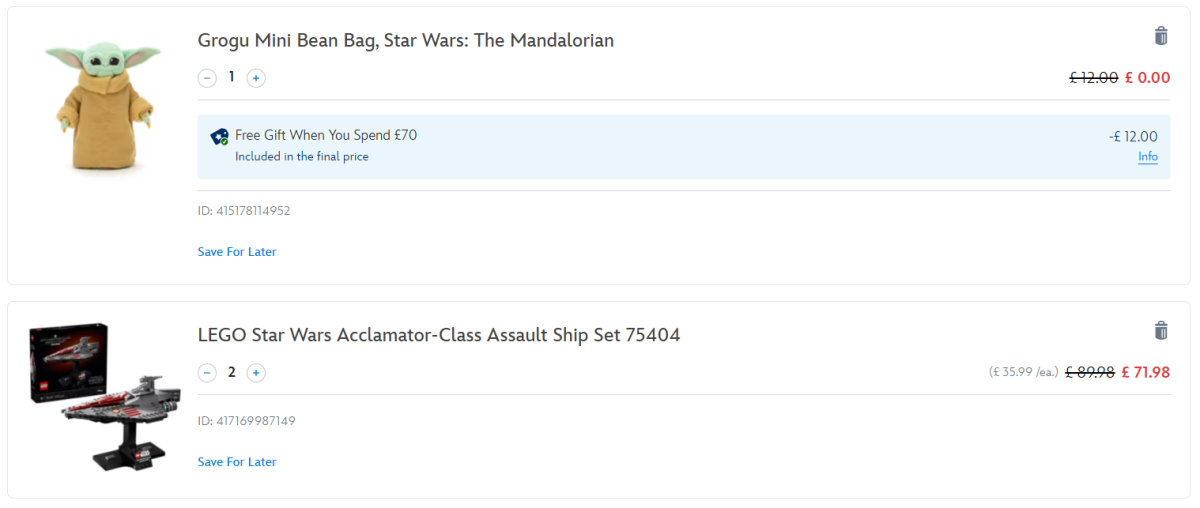Click the LEGO set discounted price £71.98

(x=1145, y=372)
